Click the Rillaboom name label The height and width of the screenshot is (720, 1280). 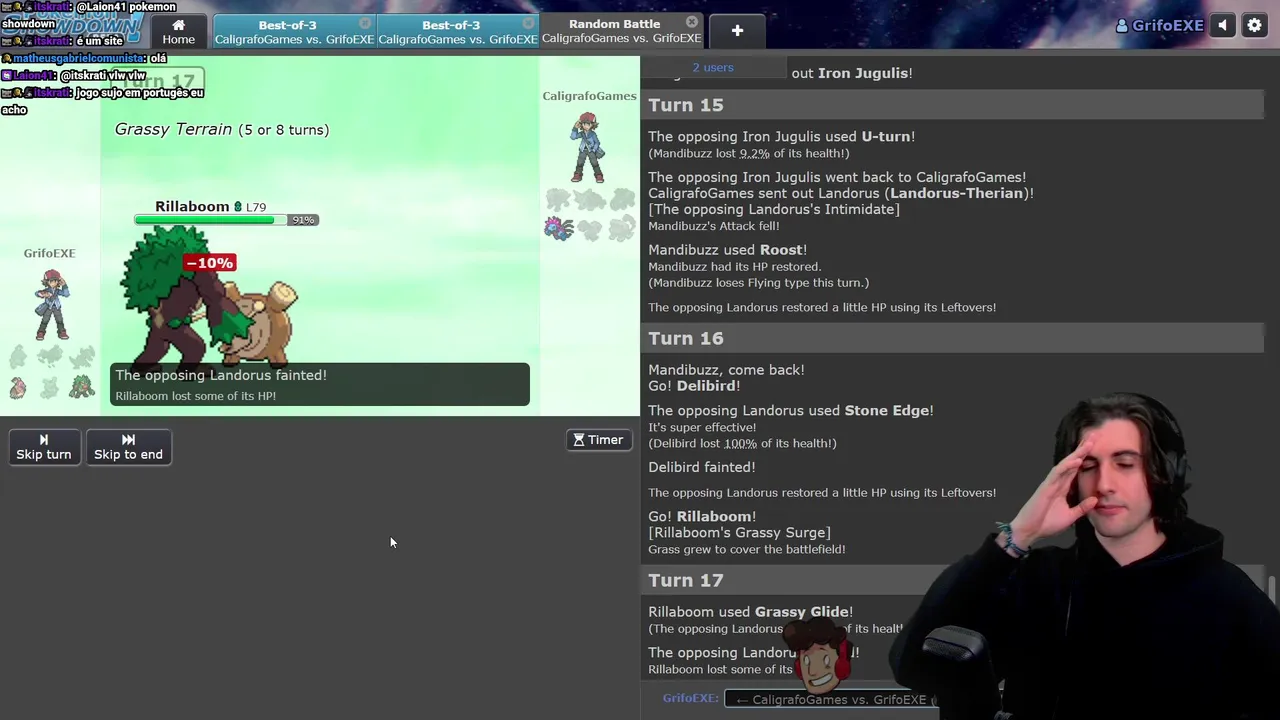coord(192,206)
